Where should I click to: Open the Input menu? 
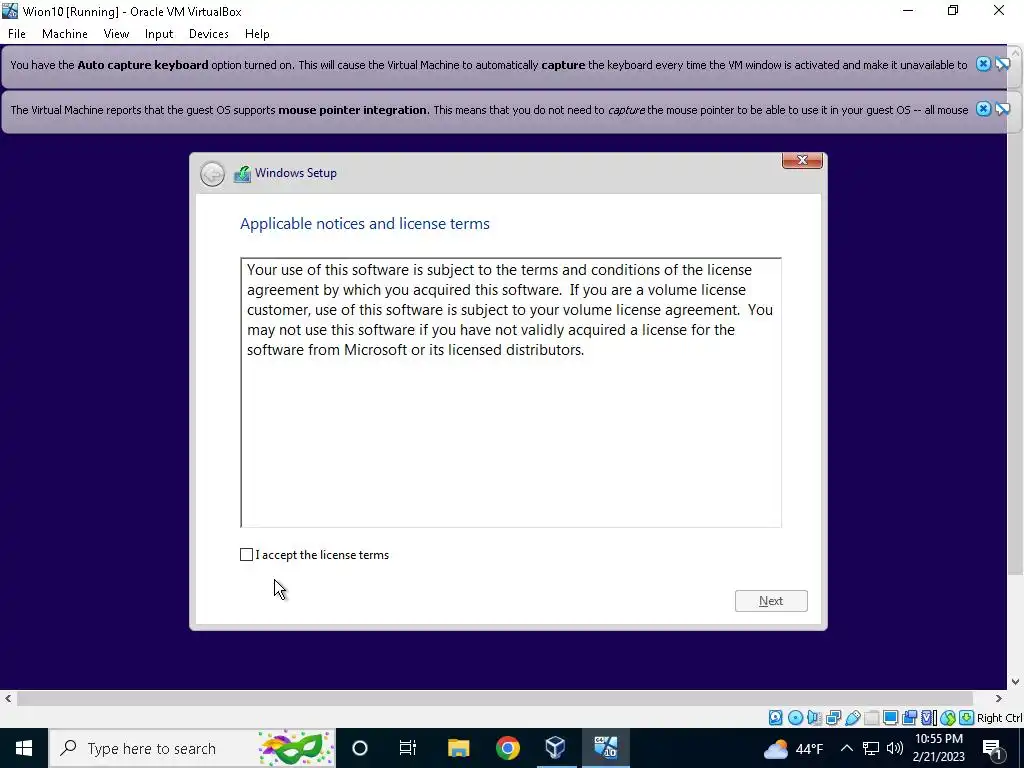[x=159, y=34]
